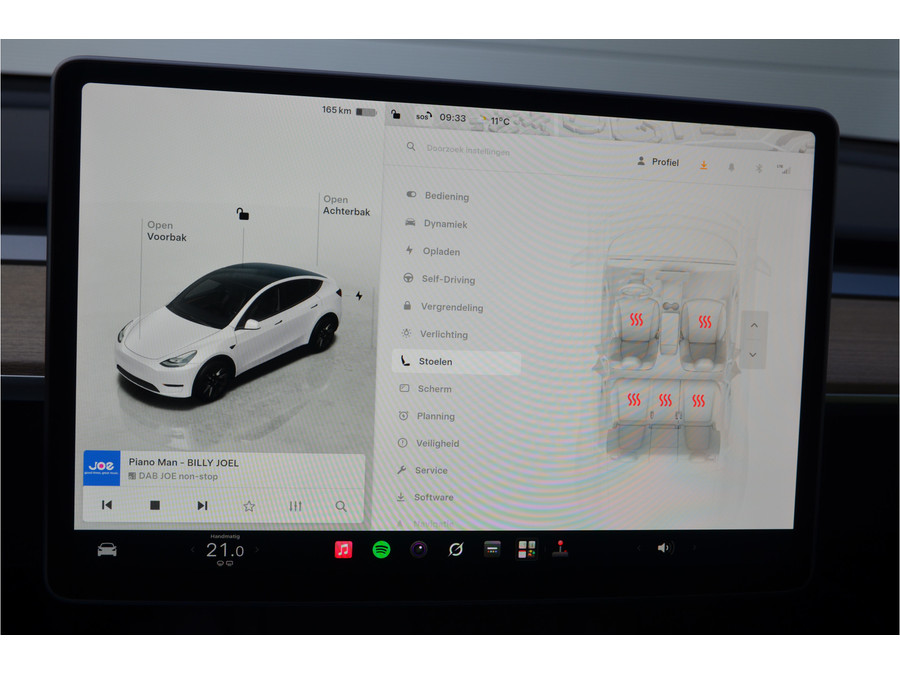Open the dashcam viewer icon

[x=492, y=549]
